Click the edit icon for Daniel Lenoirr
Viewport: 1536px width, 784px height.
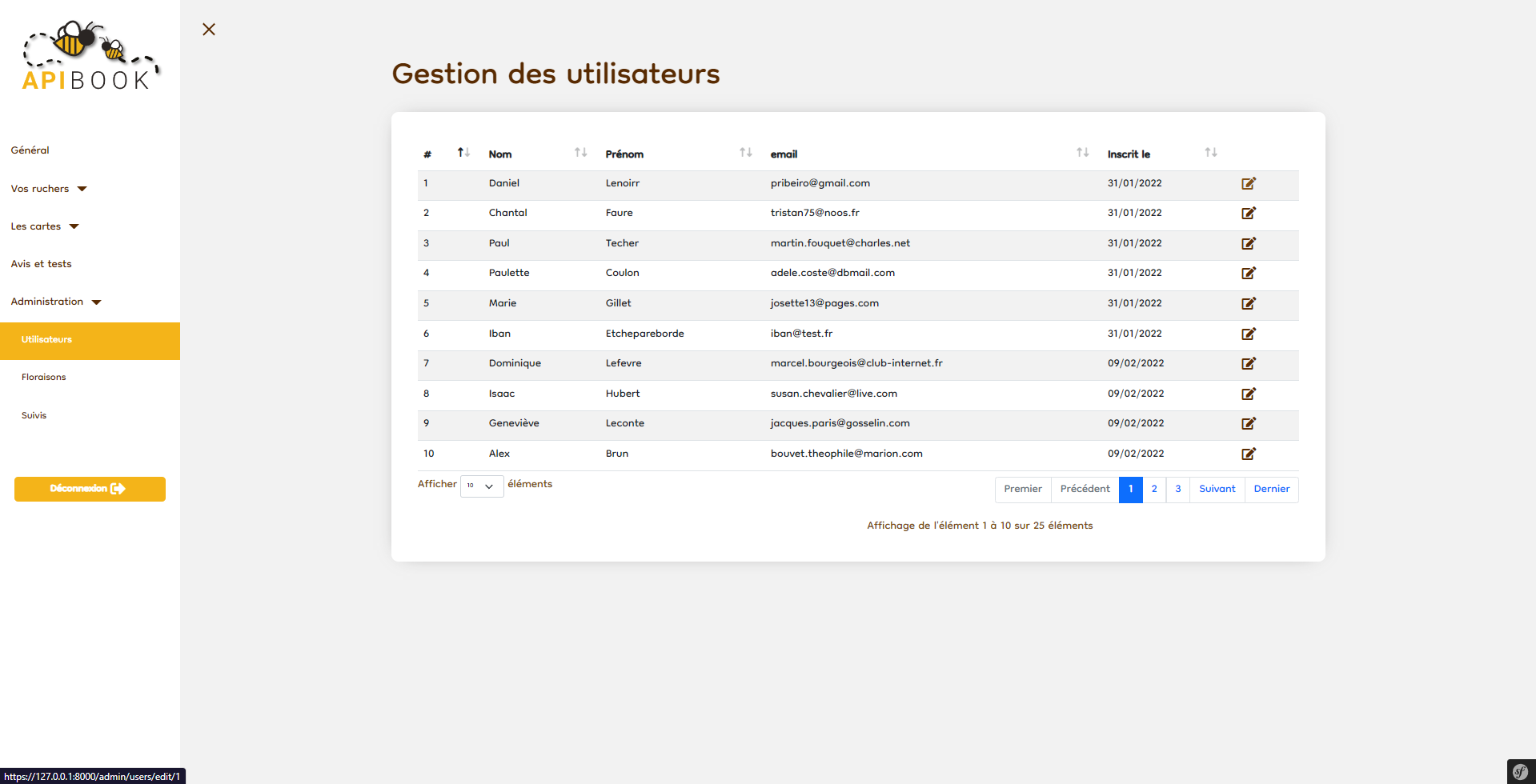[1248, 184]
